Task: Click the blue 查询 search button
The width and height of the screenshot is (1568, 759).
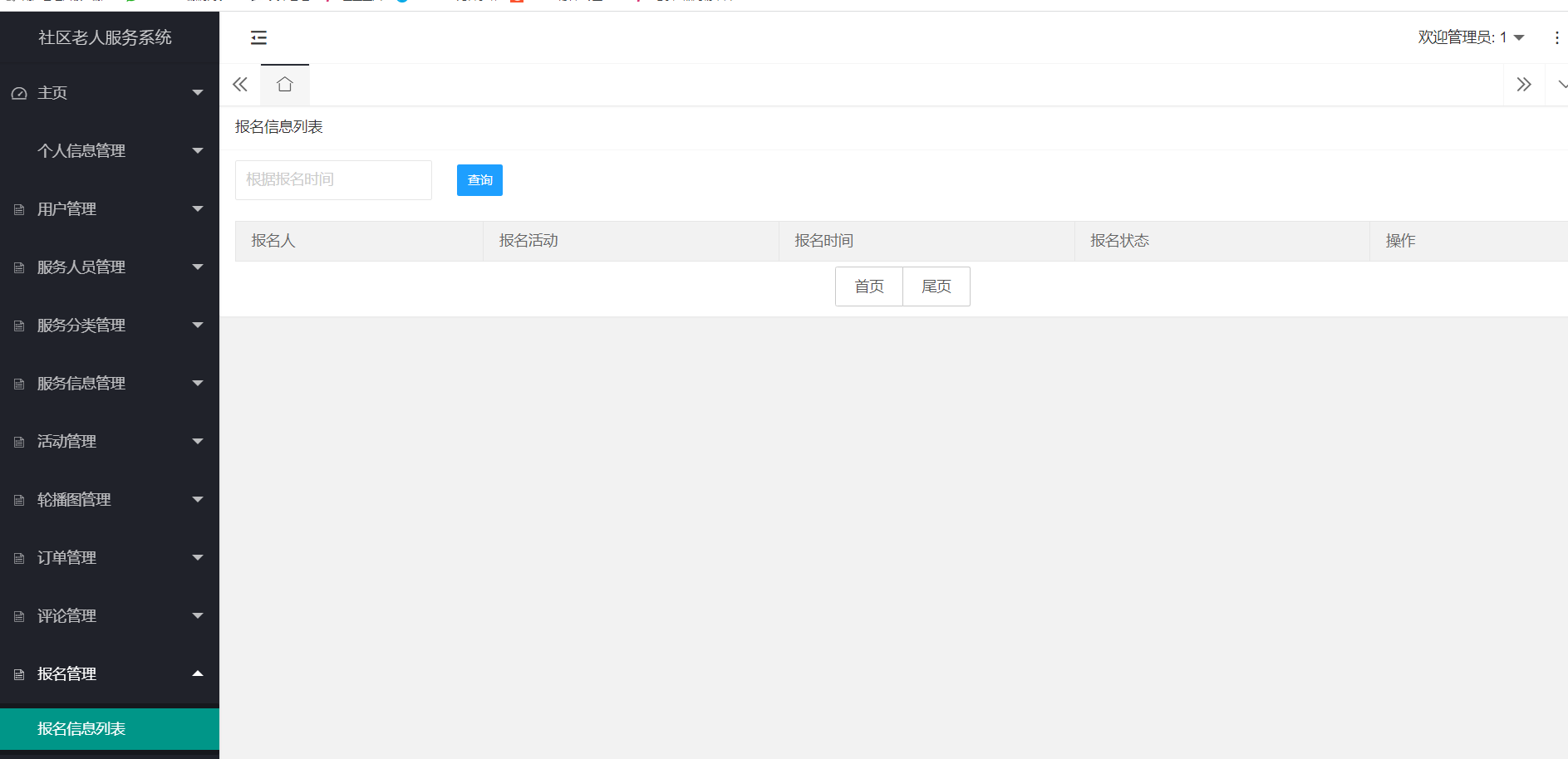Action: [x=479, y=180]
